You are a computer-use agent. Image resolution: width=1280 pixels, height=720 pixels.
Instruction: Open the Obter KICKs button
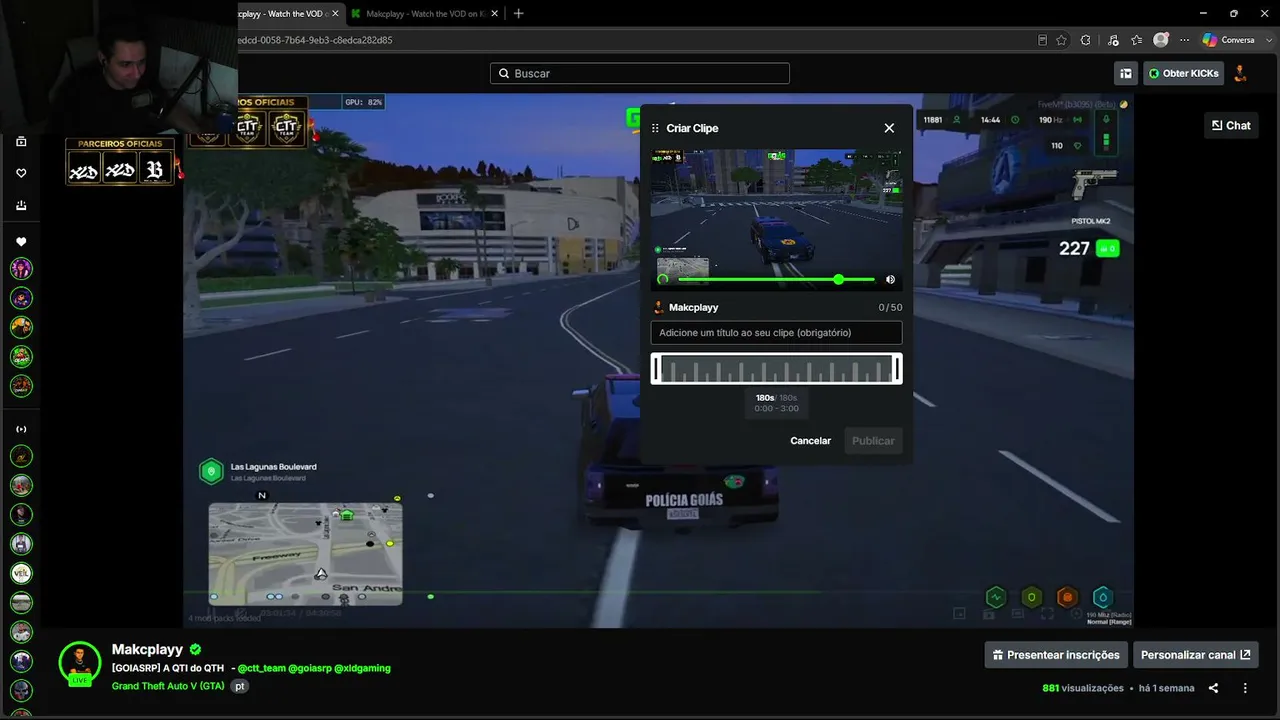coord(1183,73)
